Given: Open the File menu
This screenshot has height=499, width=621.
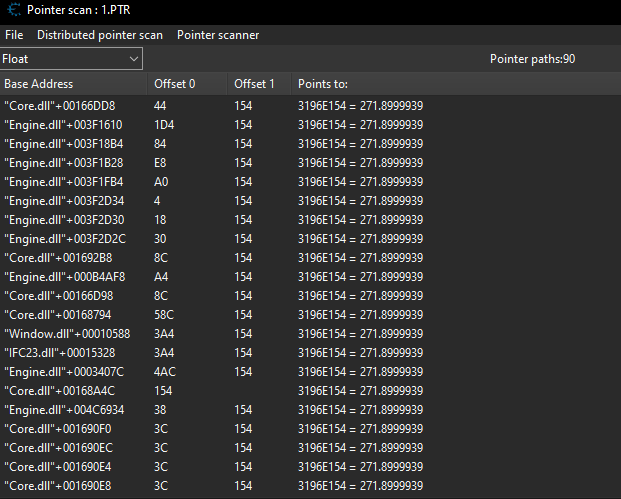Looking at the screenshot, I should click(14, 35).
